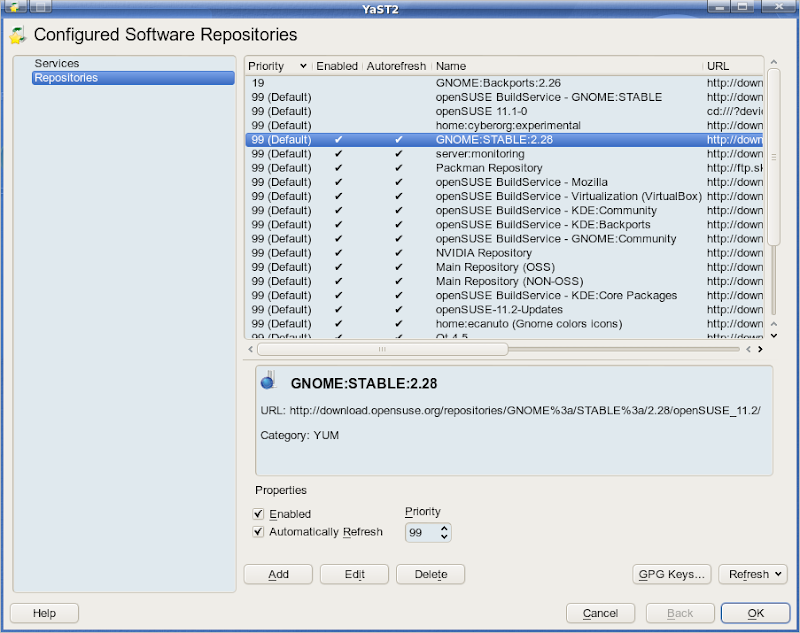Open the window menu icon in the title bar

(x=14, y=7)
